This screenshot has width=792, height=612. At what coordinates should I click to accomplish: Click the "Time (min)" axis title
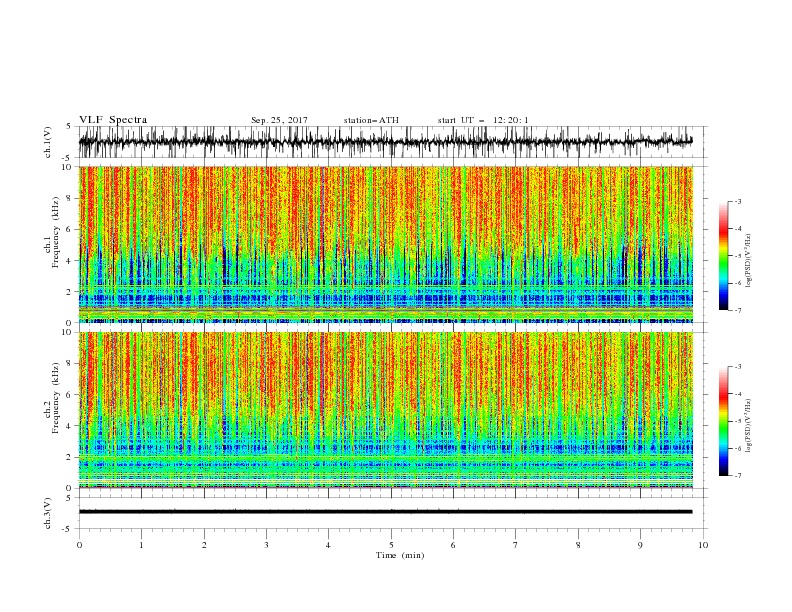400,555
